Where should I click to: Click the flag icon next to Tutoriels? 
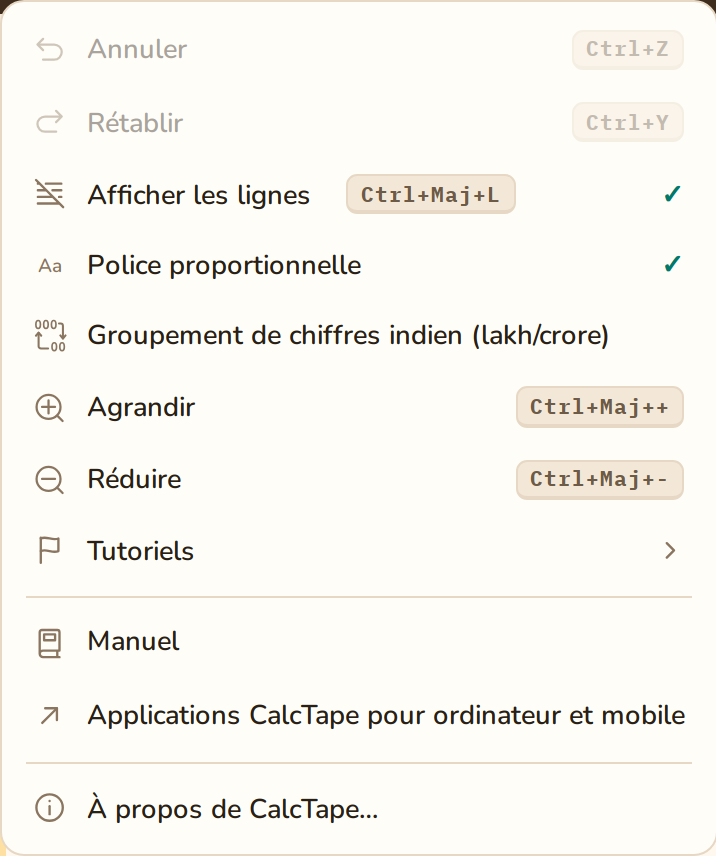[49, 550]
